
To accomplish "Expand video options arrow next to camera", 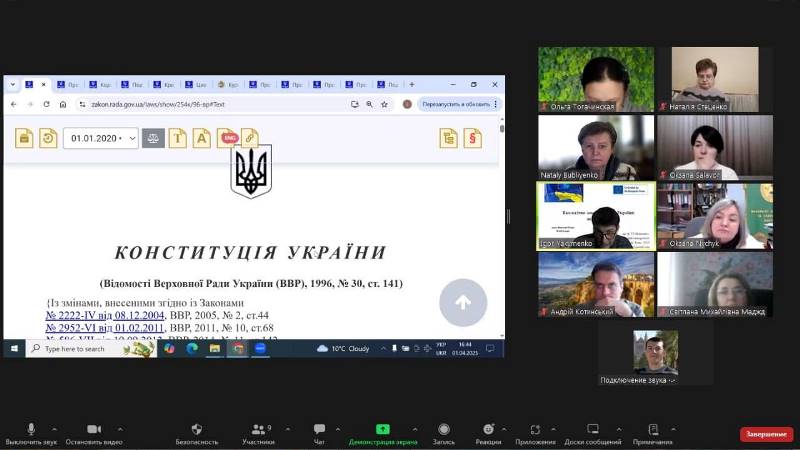I will [120, 429].
